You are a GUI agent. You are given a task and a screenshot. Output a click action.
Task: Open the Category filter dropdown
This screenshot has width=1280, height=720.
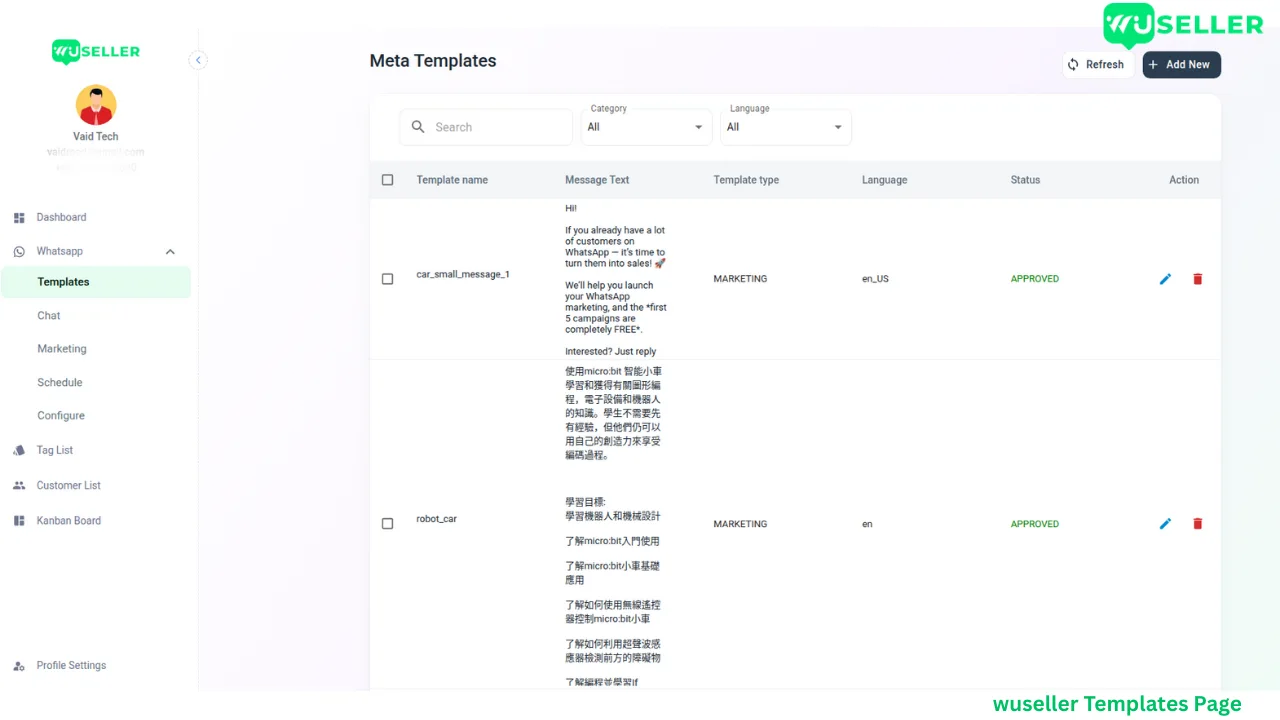(646, 127)
